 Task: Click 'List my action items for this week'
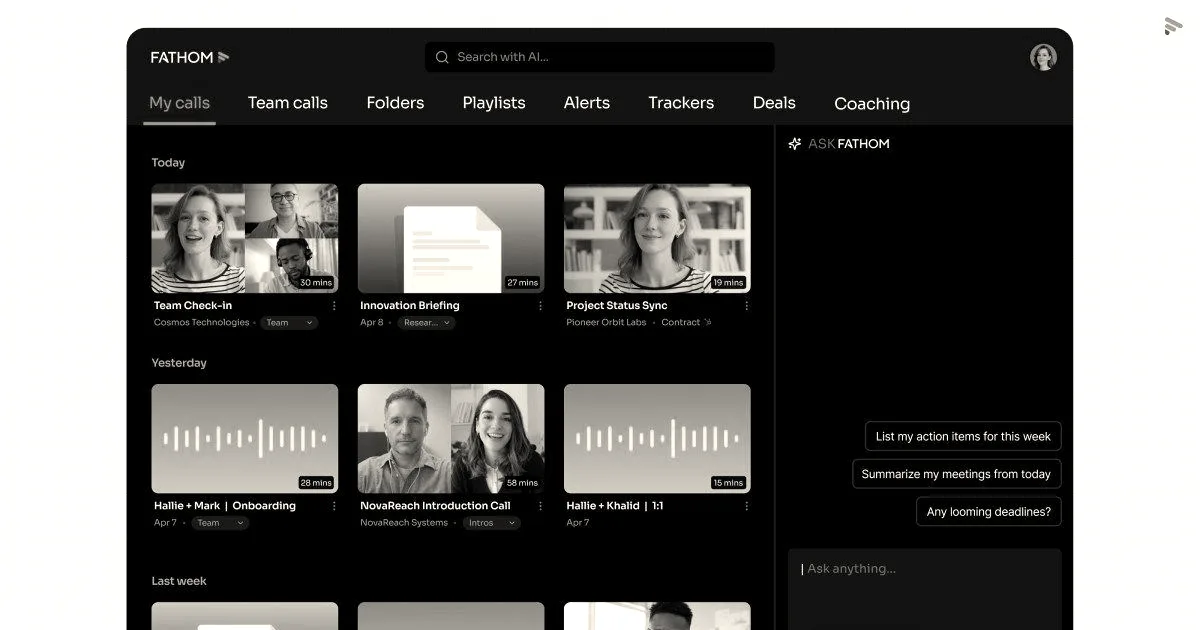coord(963,436)
